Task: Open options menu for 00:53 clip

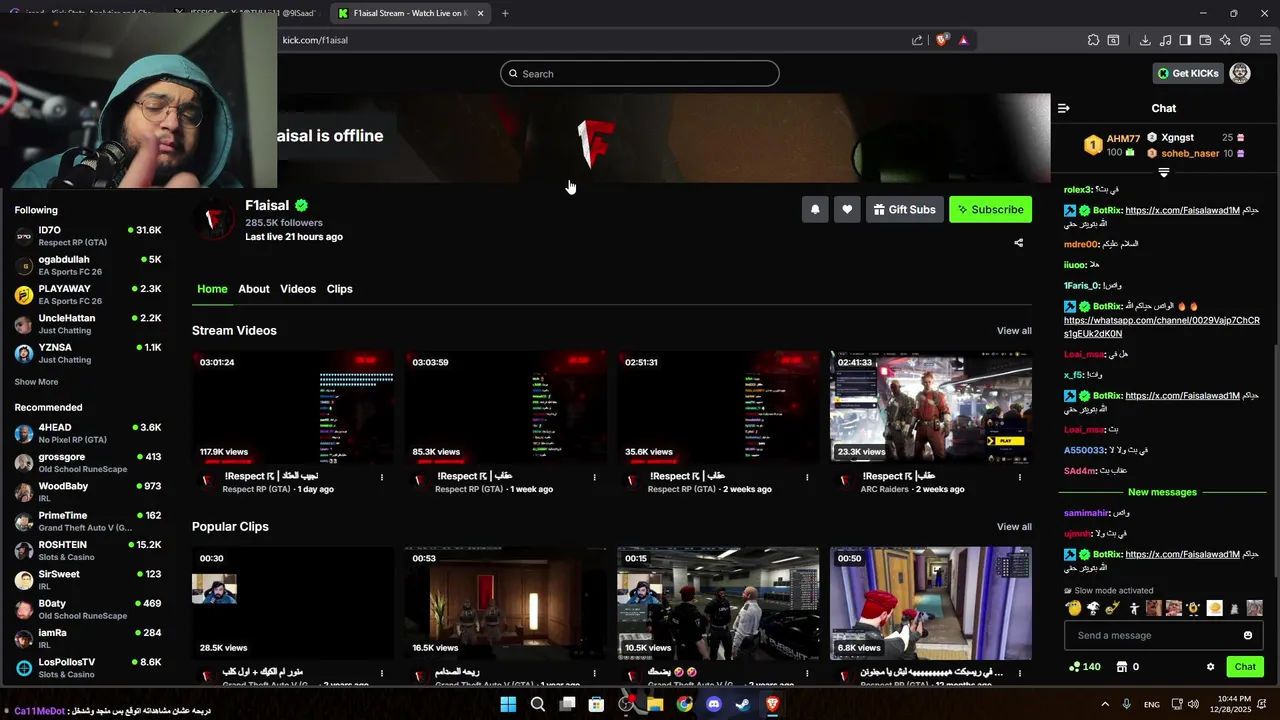Action: pyautogui.click(x=594, y=673)
